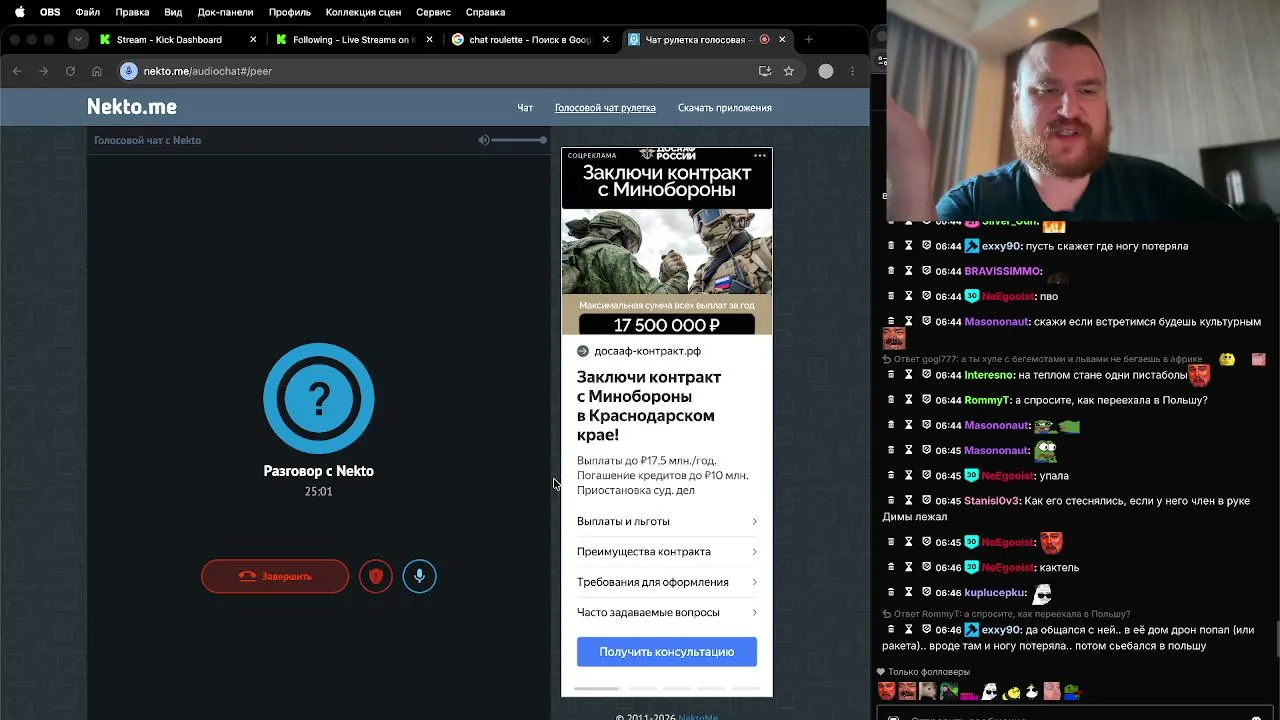The image size is (1280, 720).
Task: Open the browser profile avatar
Action: (826, 71)
